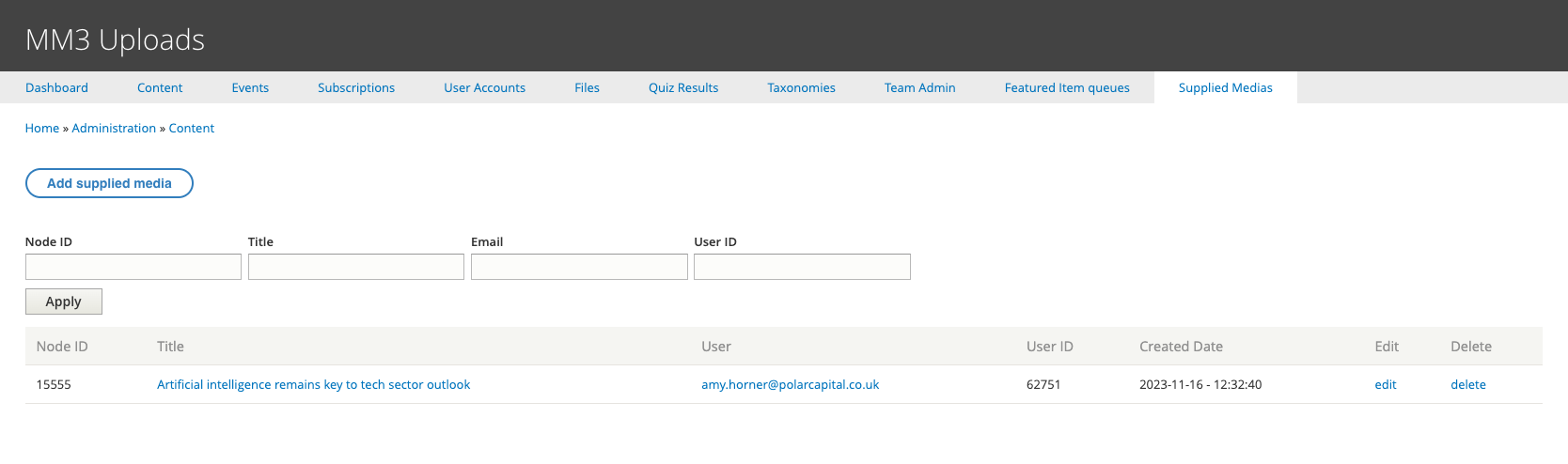This screenshot has height=464, width=1568.
Task: Click the Home breadcrumb link
Action: point(42,128)
